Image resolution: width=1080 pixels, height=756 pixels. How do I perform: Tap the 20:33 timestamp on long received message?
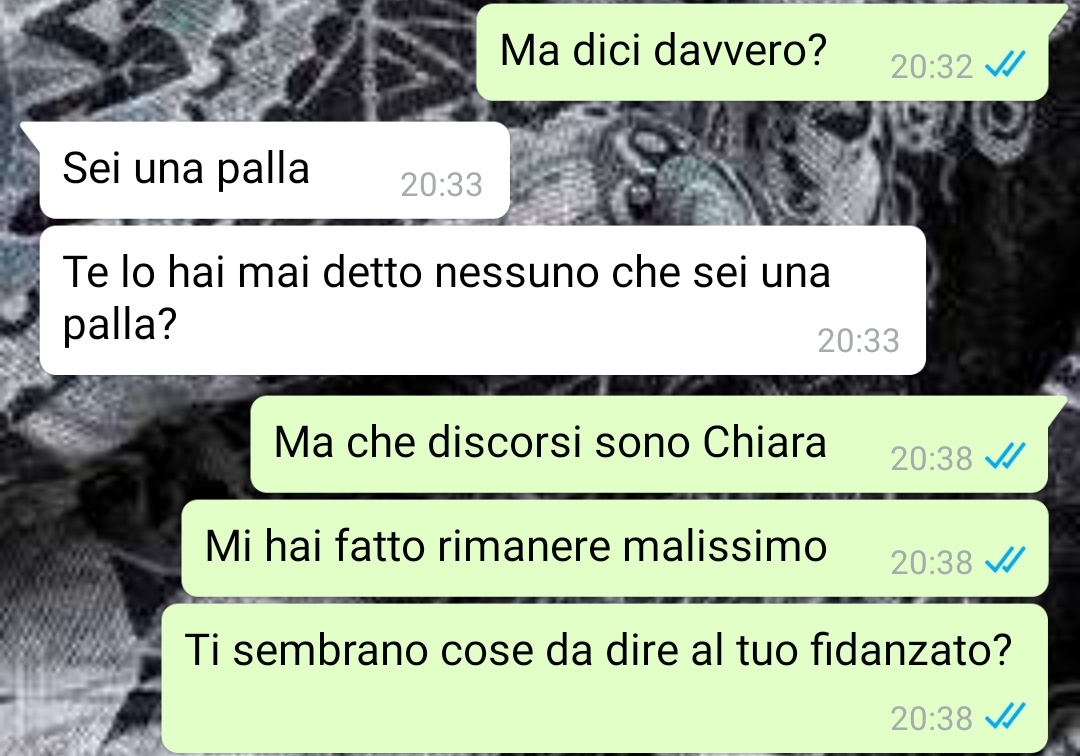[x=858, y=340]
